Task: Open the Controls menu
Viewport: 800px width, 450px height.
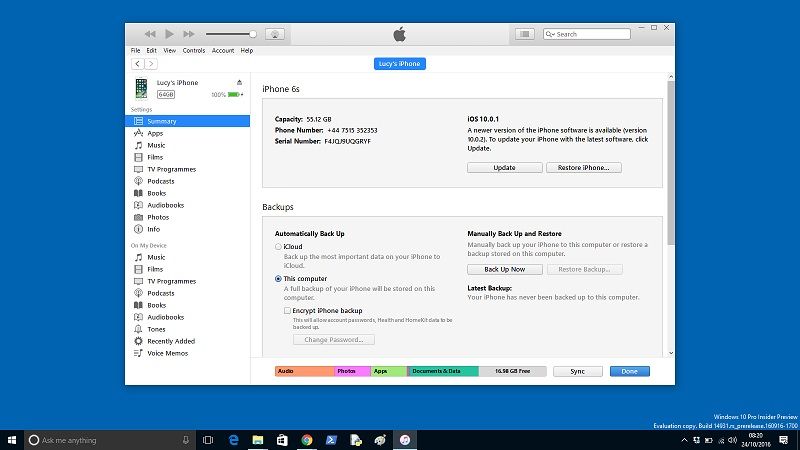Action: 194,51
